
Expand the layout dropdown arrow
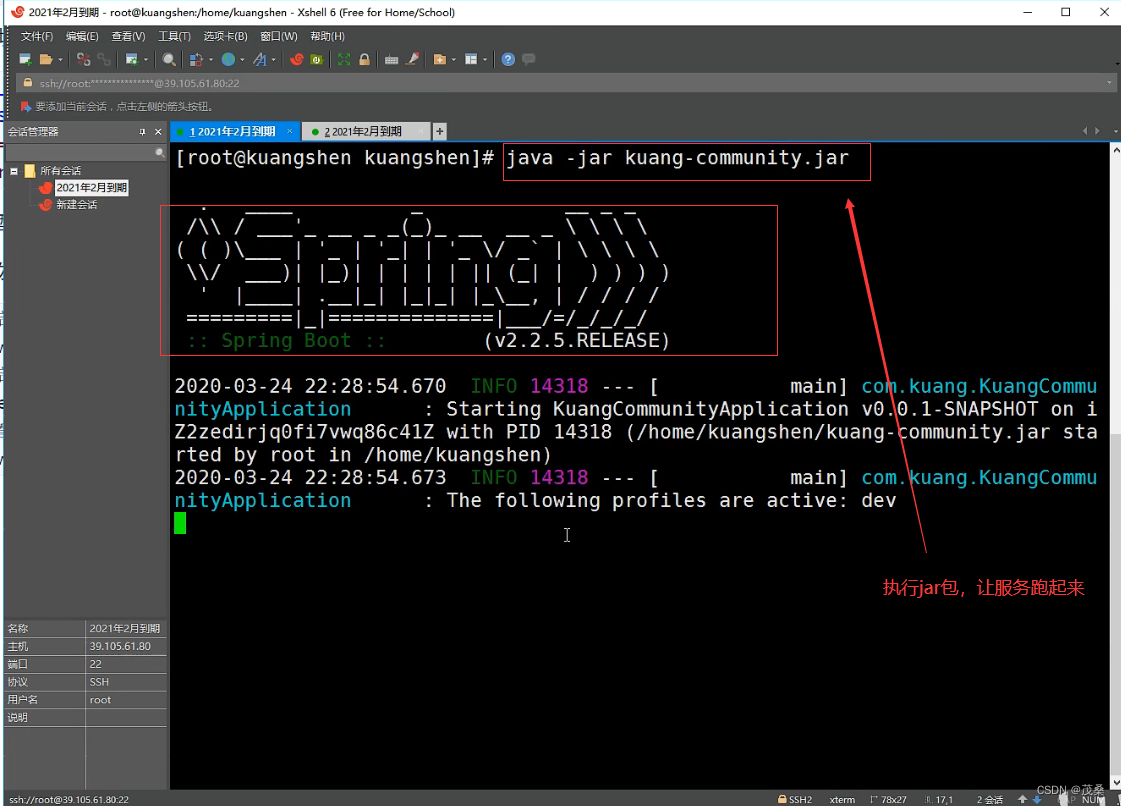(x=485, y=59)
